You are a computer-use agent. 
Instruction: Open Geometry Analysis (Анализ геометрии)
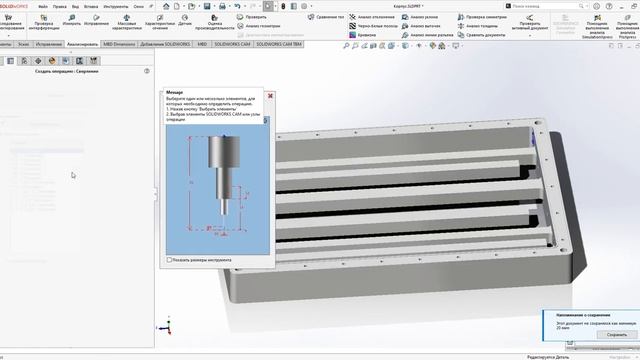tap(259, 26)
